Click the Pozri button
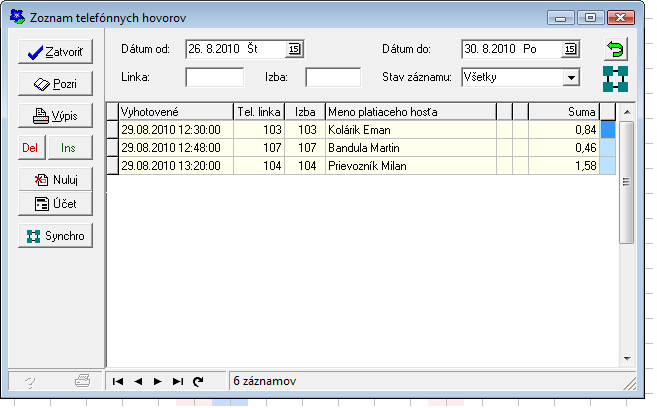This screenshot has width=657, height=408. pos(55,84)
